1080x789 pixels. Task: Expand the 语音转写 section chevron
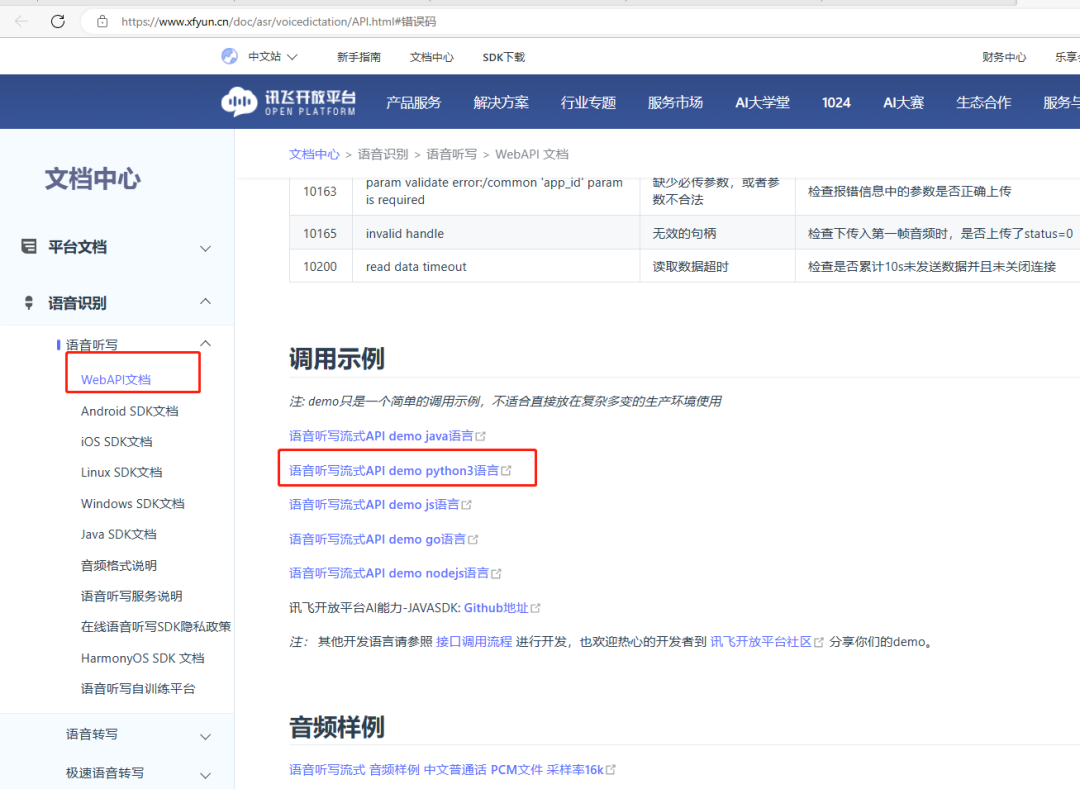[205, 736]
